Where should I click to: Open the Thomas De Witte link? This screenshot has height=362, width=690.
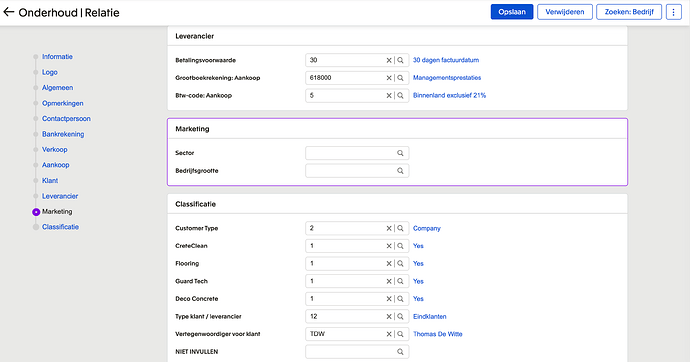(437, 334)
